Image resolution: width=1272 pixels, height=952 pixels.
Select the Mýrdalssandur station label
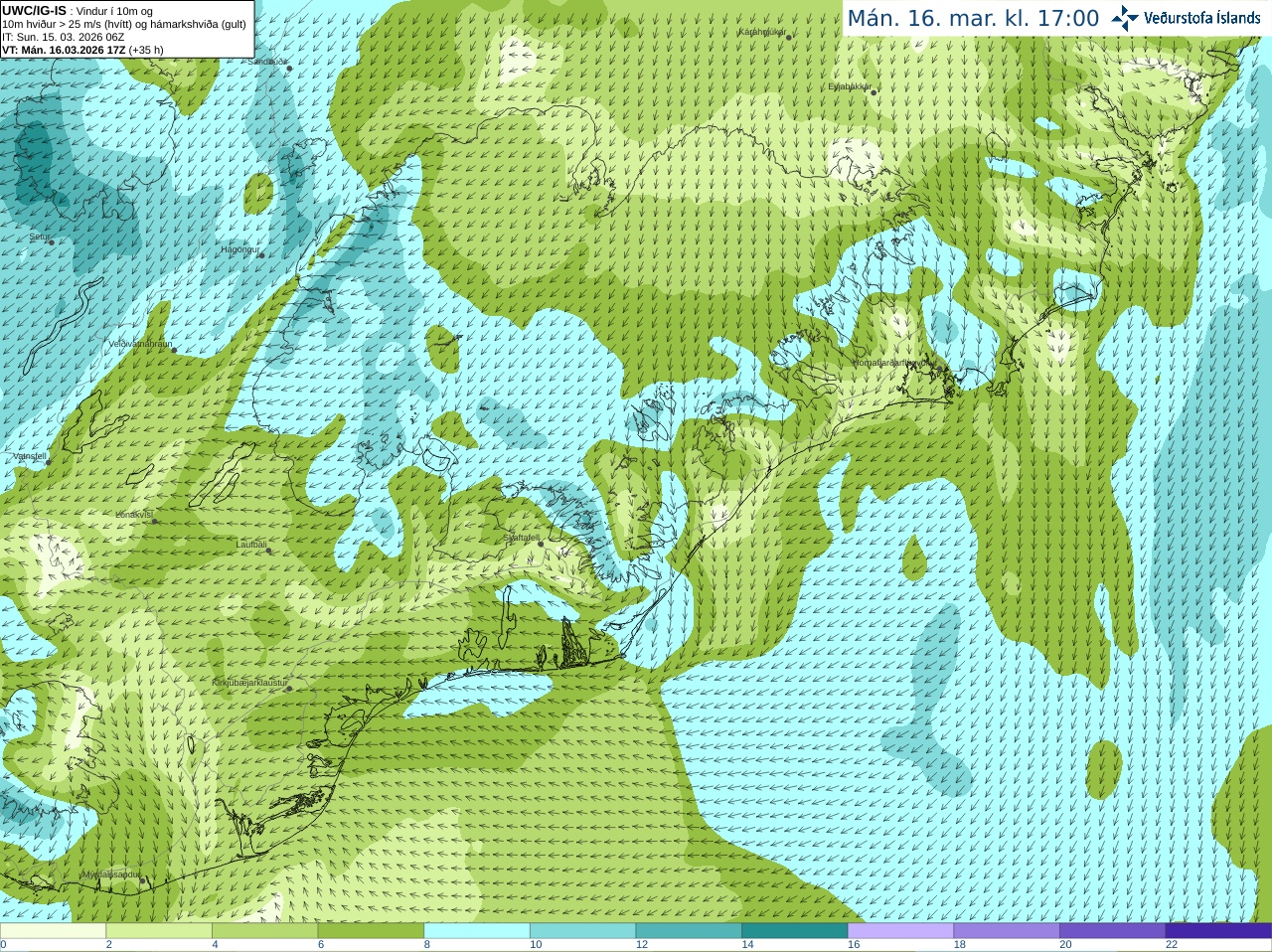tap(111, 874)
